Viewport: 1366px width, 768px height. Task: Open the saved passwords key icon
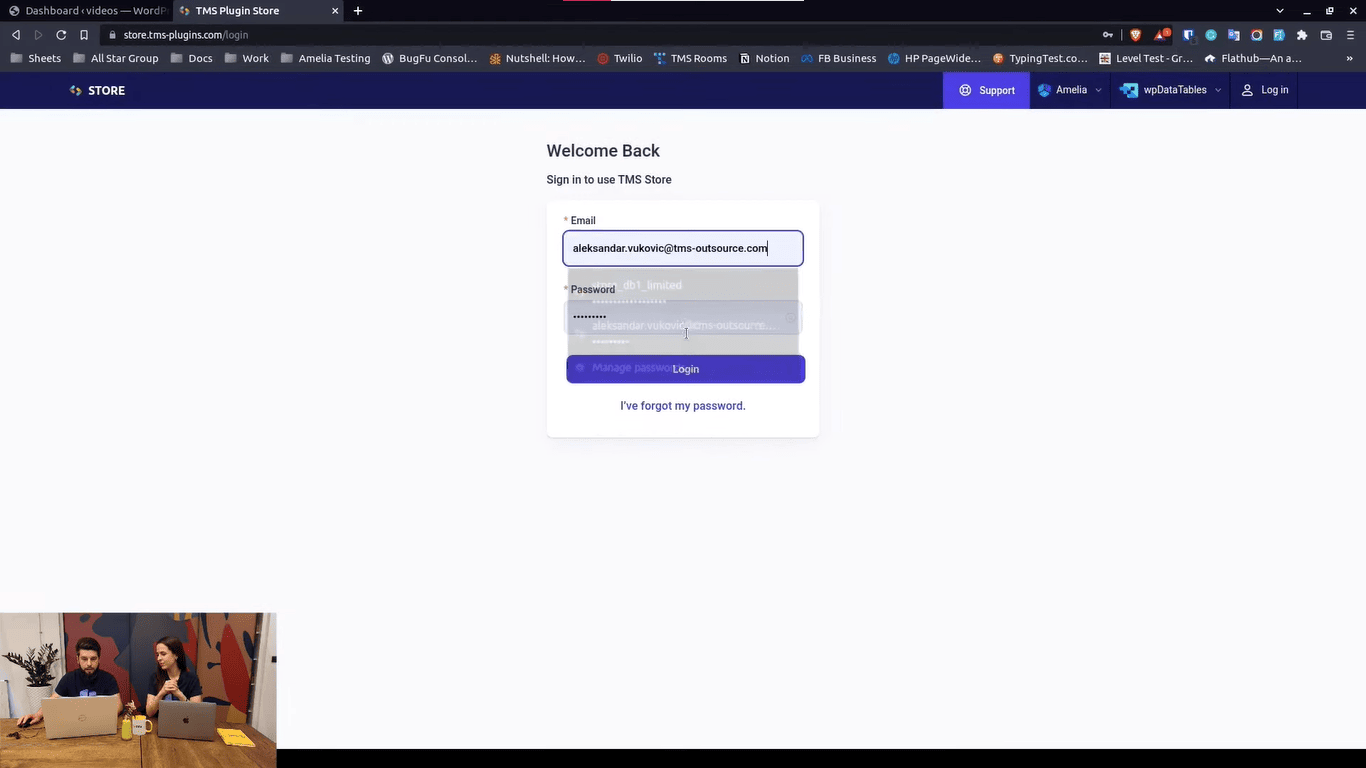pyautogui.click(x=1108, y=35)
